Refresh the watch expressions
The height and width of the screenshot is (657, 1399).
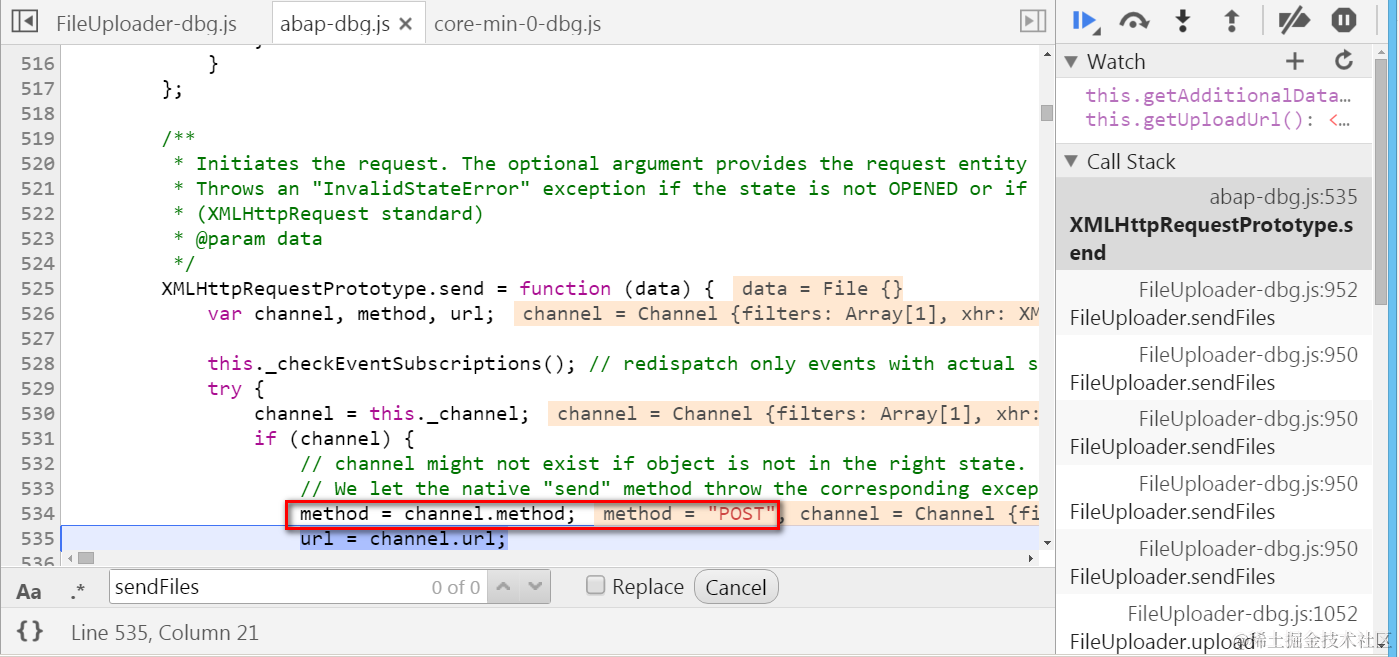1344,61
